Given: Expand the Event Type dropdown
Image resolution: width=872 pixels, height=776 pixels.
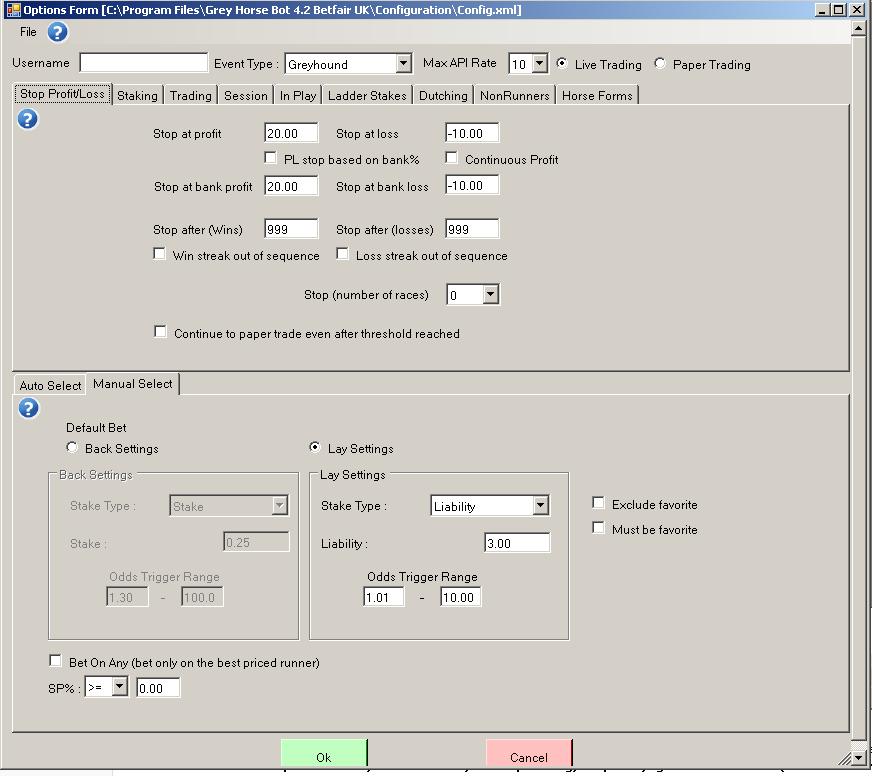Looking at the screenshot, I should click(x=404, y=63).
